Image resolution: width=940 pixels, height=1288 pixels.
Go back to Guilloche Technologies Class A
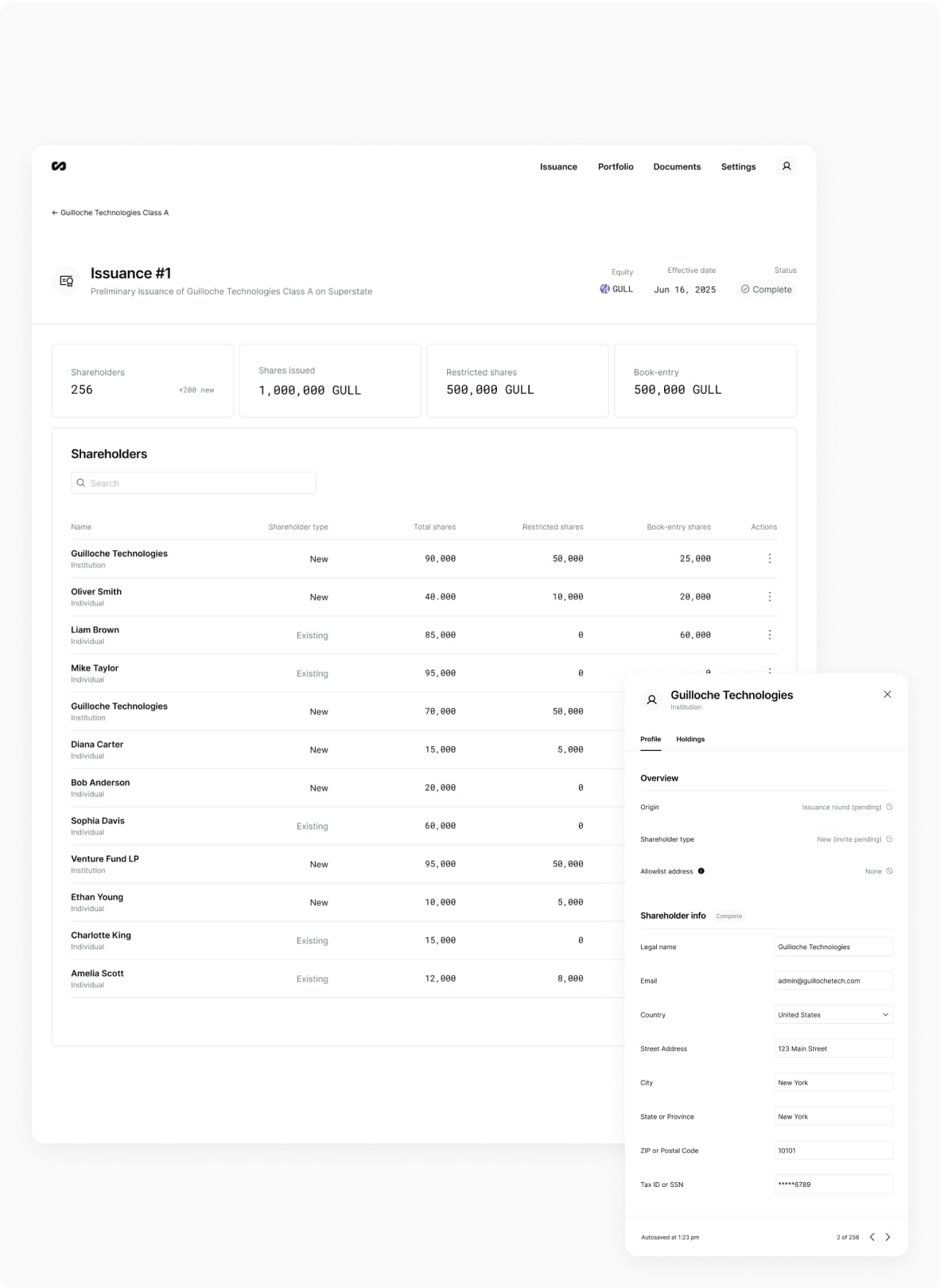[110, 212]
